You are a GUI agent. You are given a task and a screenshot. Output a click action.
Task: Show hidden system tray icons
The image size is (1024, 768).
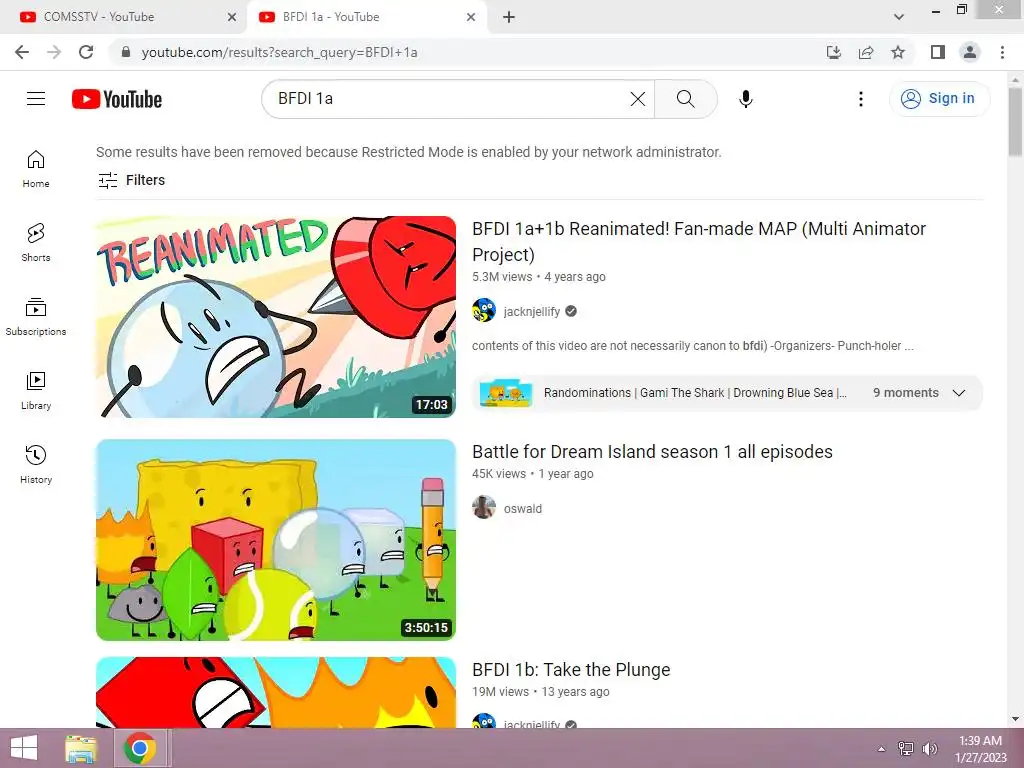881,749
